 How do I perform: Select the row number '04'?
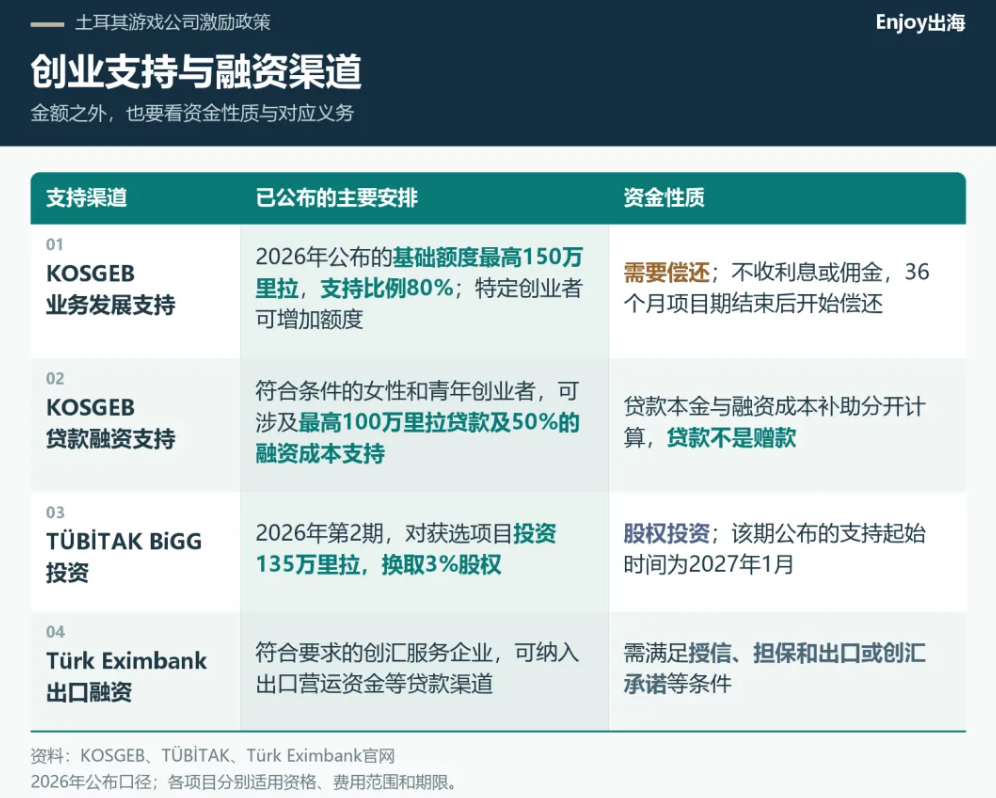[x=55, y=632]
